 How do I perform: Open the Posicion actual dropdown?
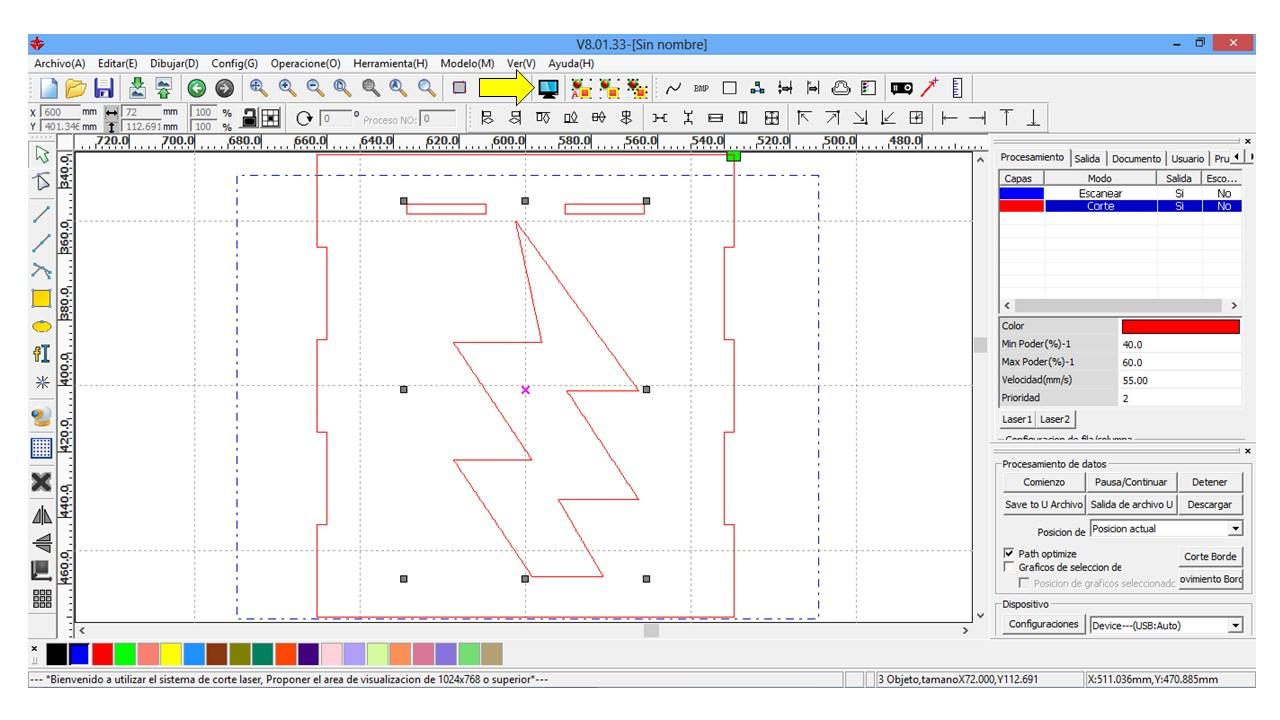point(1166,528)
